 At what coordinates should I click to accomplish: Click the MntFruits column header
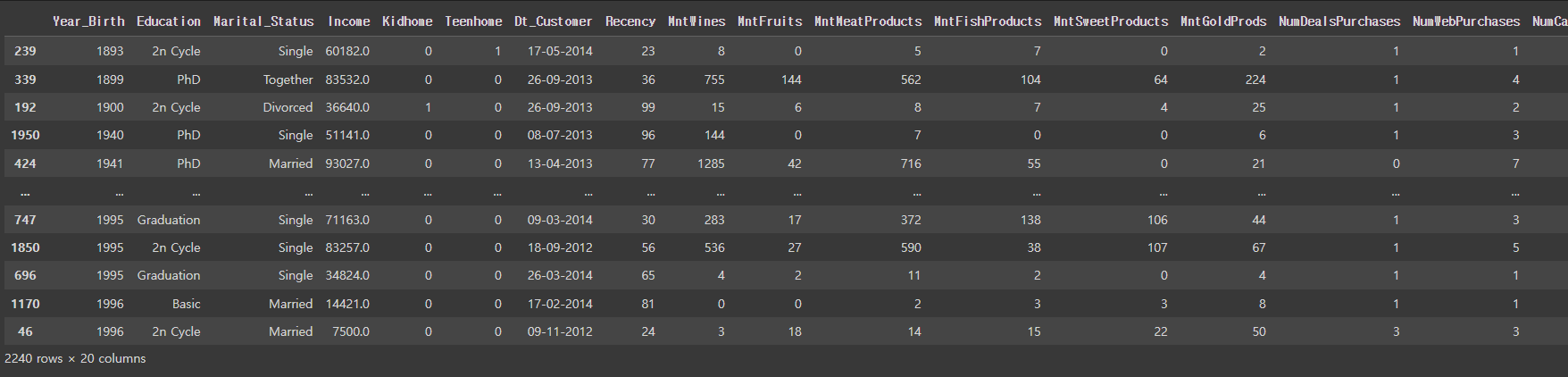(770, 21)
